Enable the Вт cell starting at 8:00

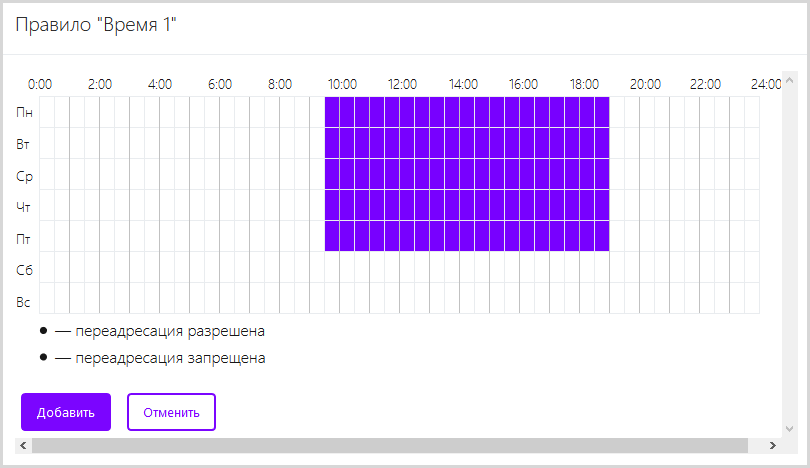(287, 143)
